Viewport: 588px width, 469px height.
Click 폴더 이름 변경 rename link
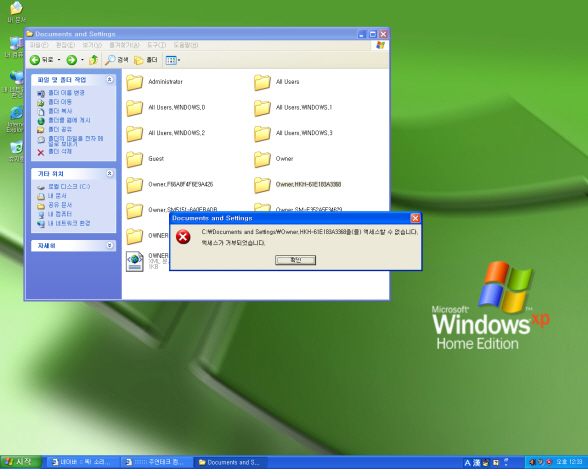(x=66, y=93)
